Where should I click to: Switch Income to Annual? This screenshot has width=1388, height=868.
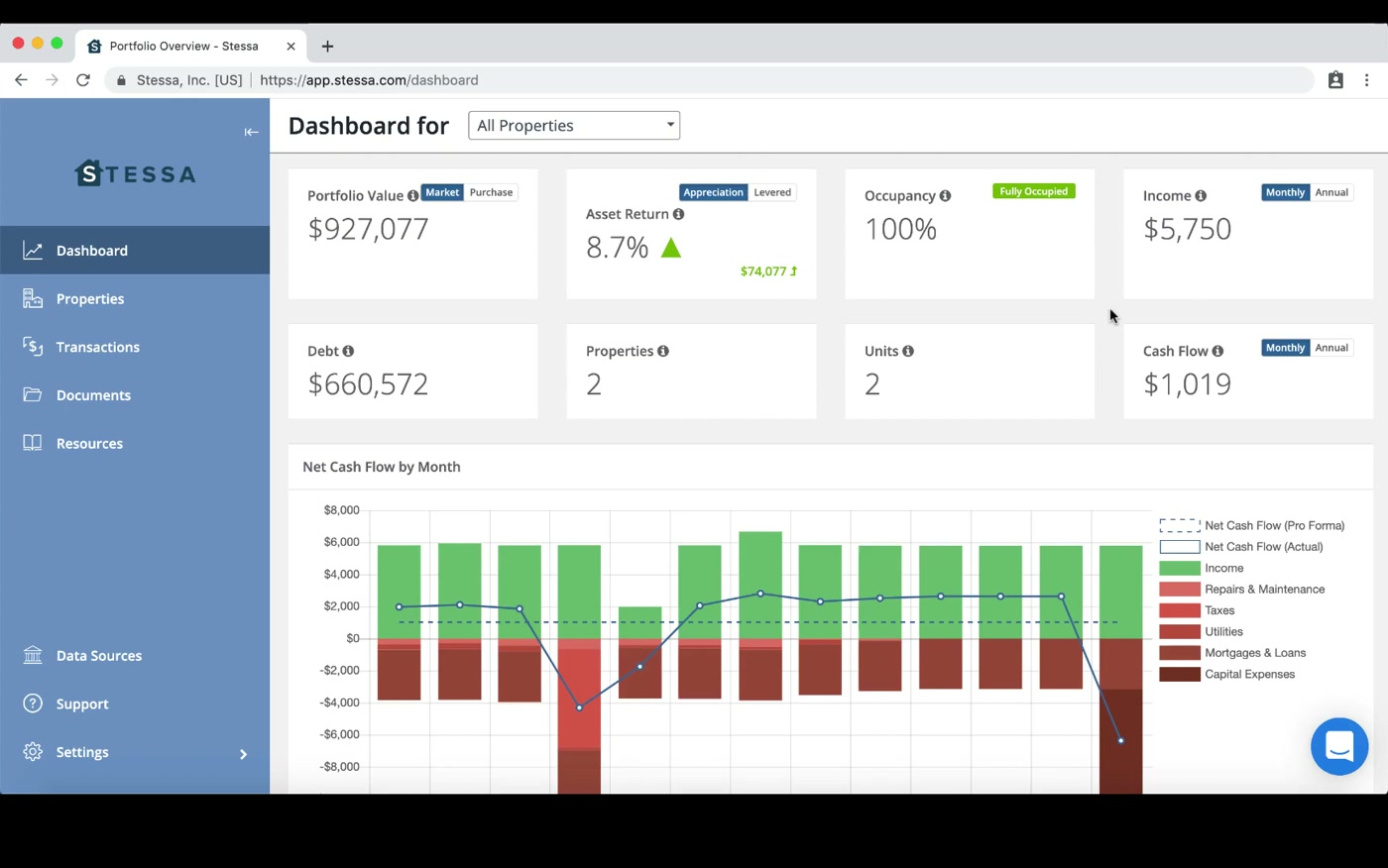pos(1331,192)
